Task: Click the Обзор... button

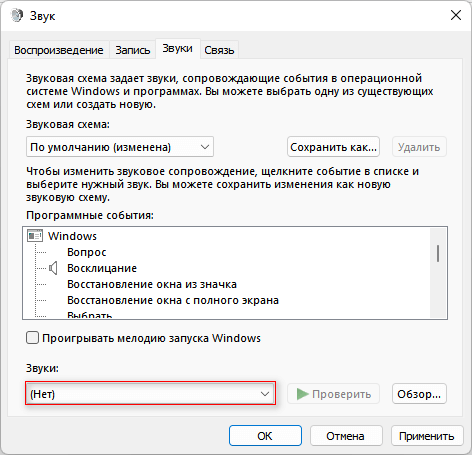Action: pos(419,394)
